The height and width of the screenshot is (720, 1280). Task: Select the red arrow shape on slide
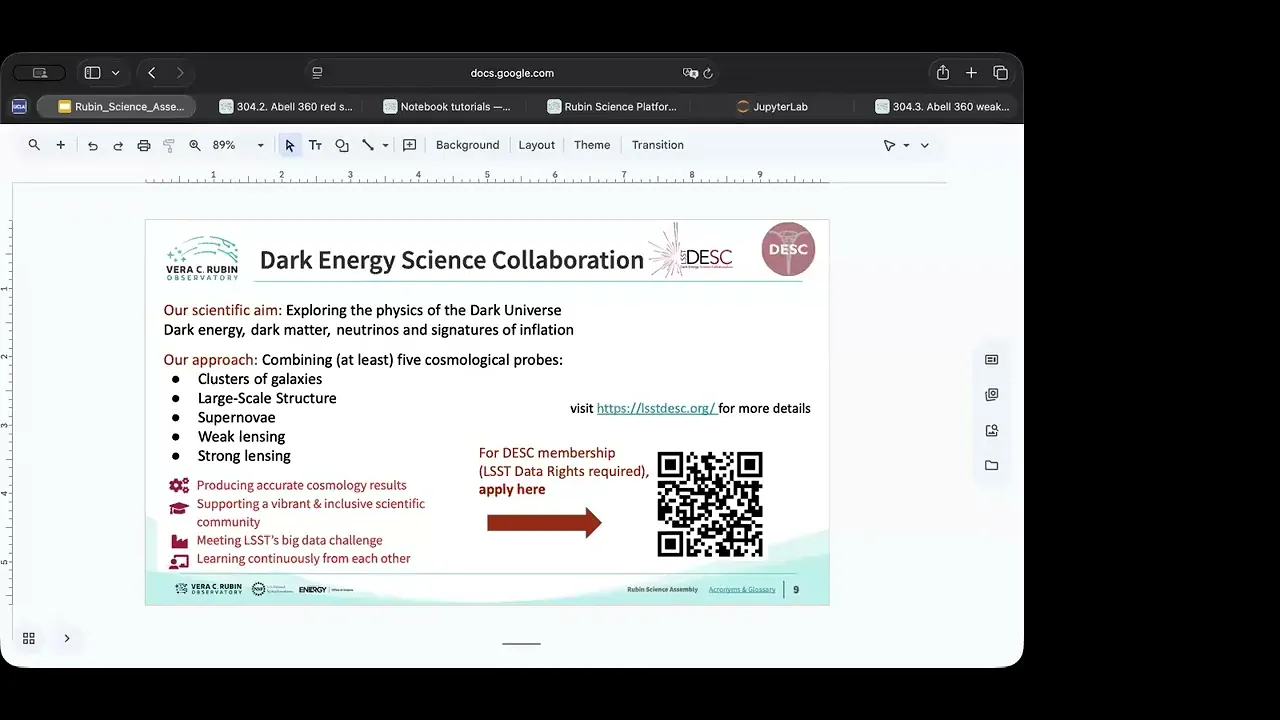[544, 522]
